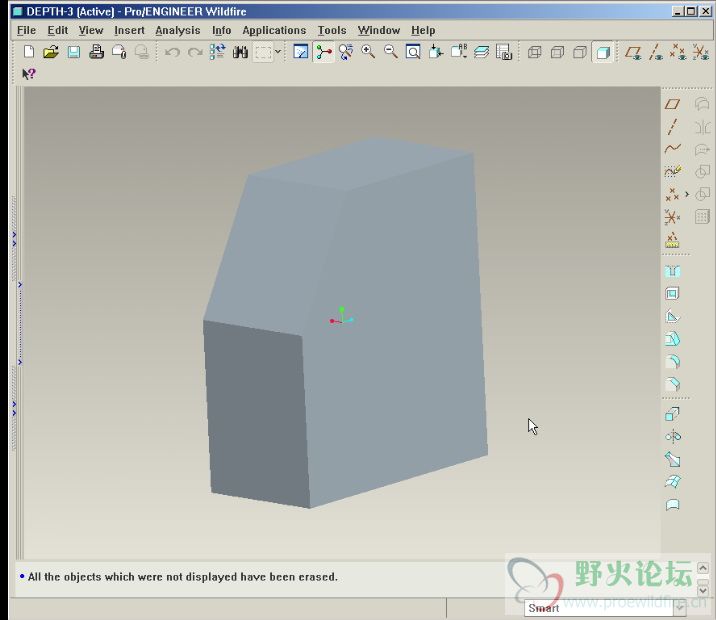
Task: Open the Edit menu
Action: coord(58,30)
